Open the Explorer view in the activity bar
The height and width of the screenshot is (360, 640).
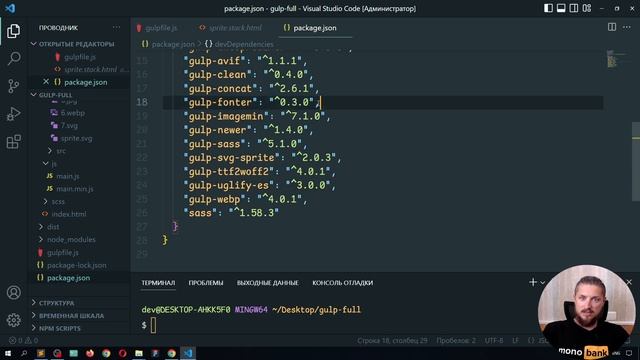point(13,31)
